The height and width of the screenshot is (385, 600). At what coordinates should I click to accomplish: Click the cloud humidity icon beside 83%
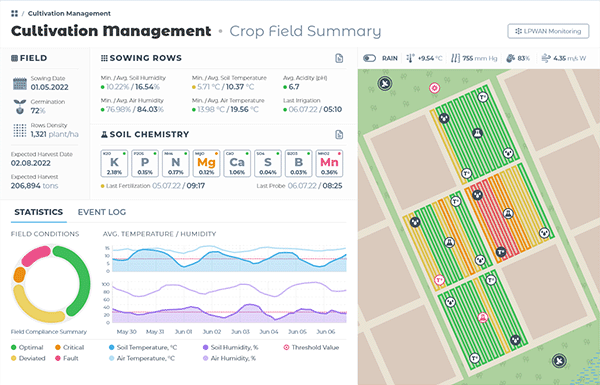510,58
